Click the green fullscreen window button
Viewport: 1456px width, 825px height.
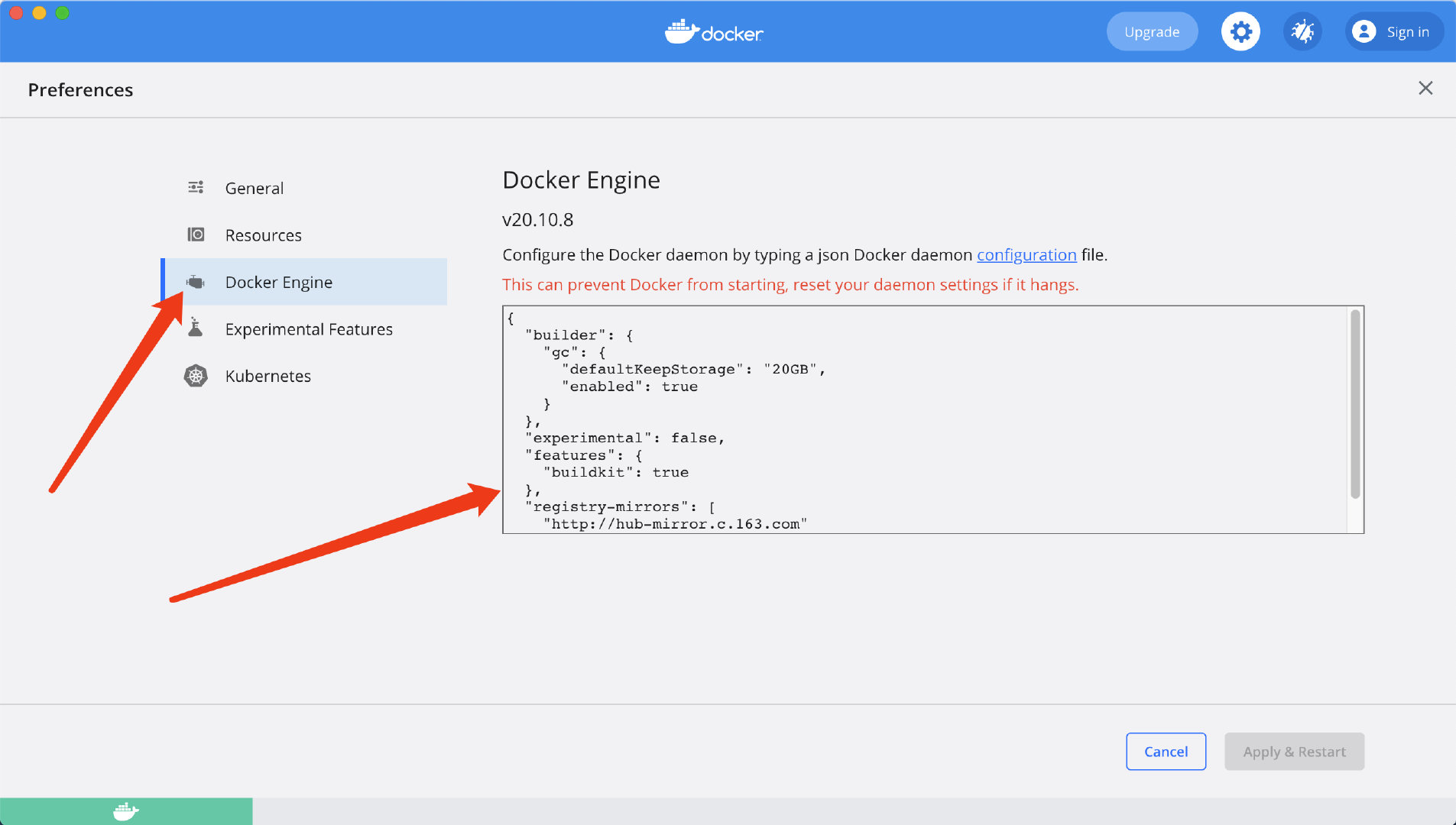coord(63,12)
